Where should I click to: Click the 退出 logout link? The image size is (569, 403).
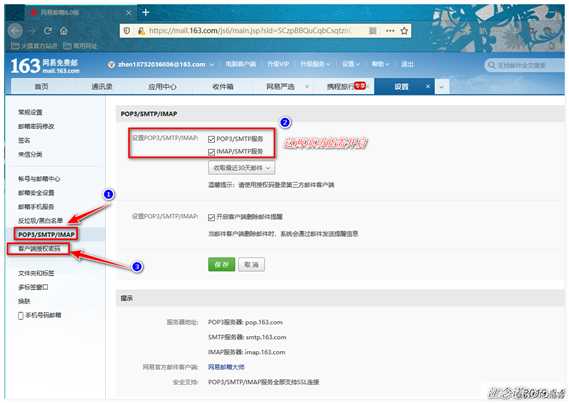(x=407, y=64)
